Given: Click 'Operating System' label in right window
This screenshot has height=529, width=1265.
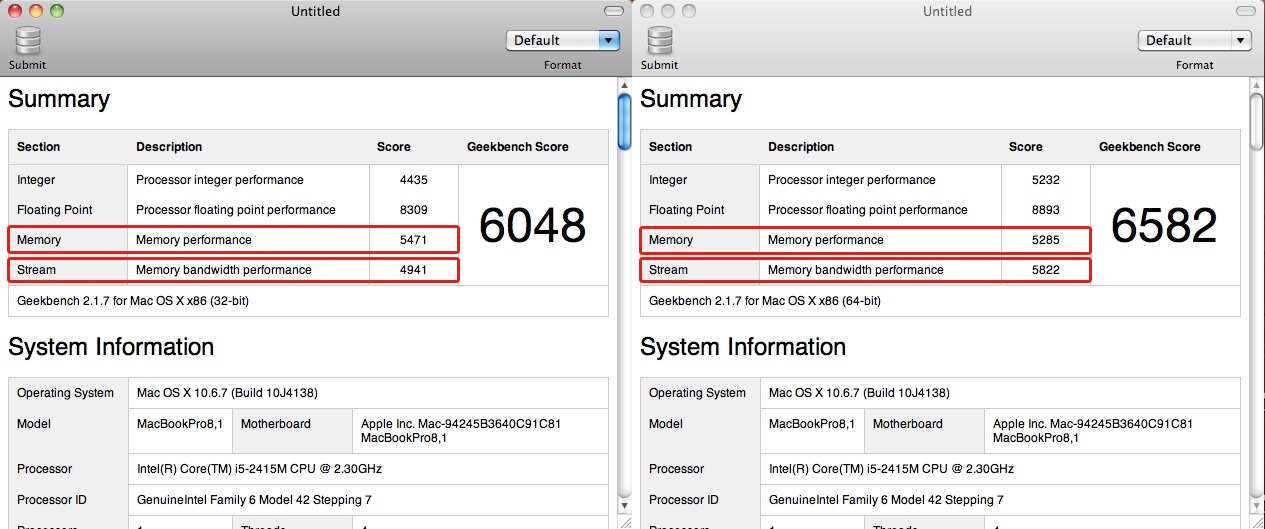Looking at the screenshot, I should pos(698,393).
